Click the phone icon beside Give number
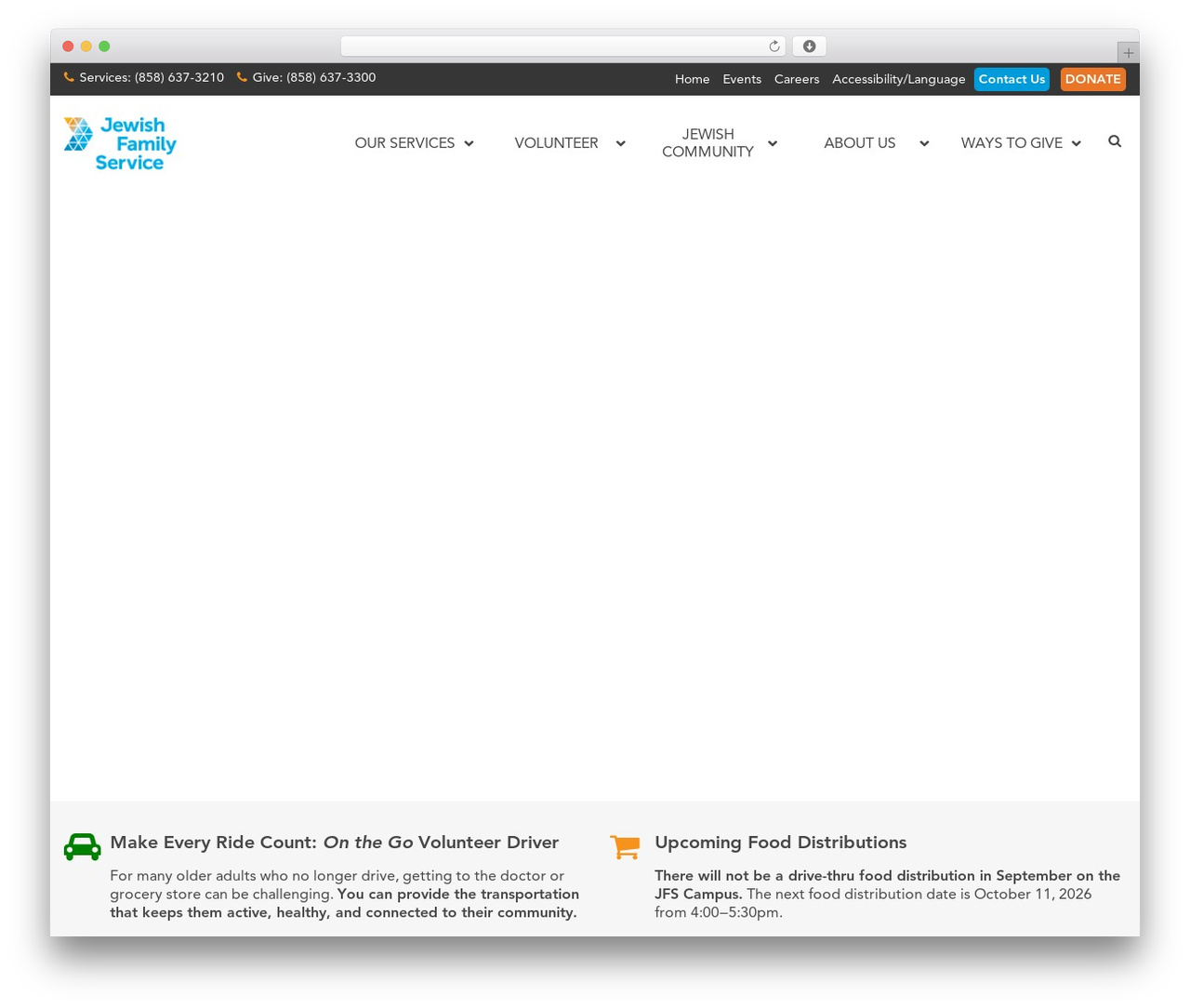1190x1008 pixels. (x=242, y=78)
